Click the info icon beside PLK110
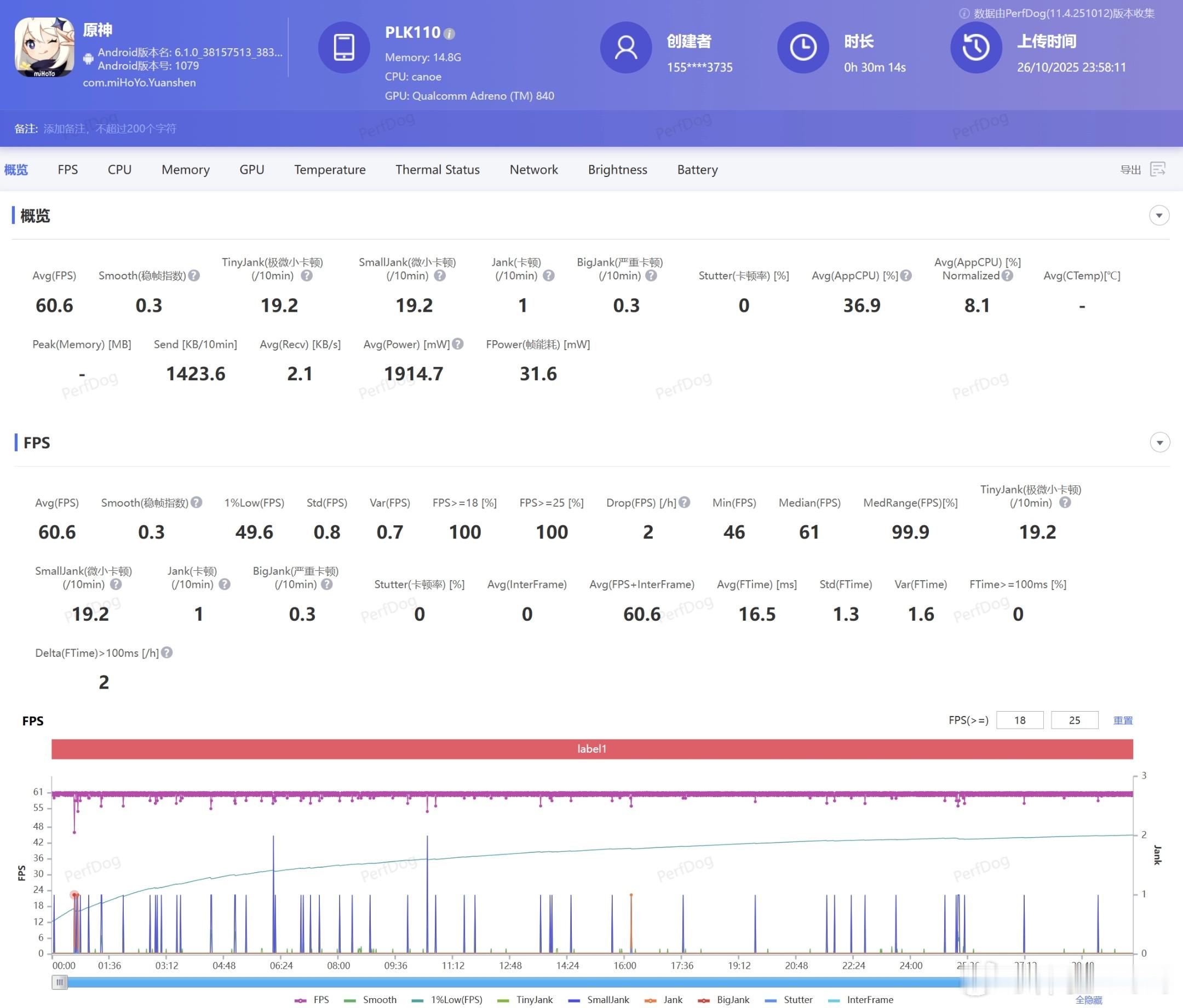The height and width of the screenshot is (1008, 1183). (449, 34)
